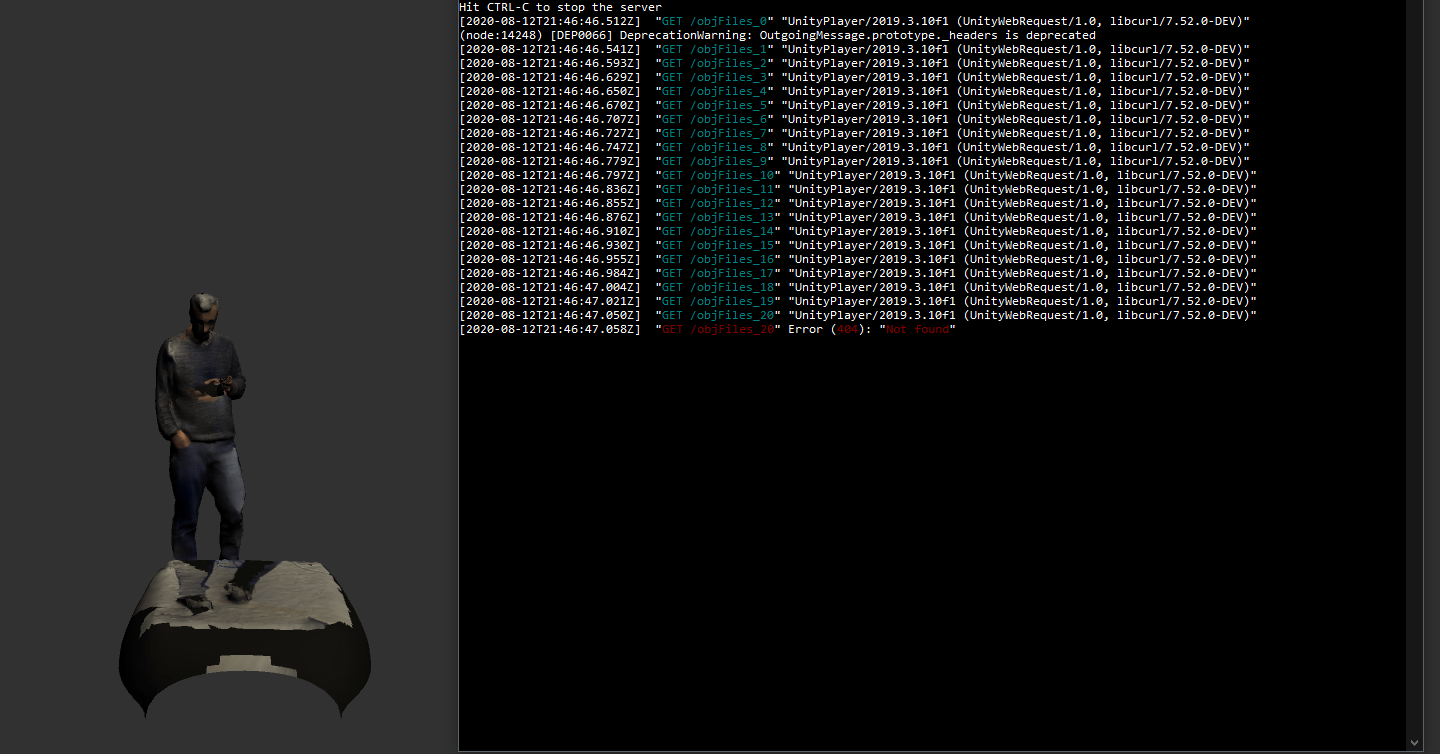Click the red 'Not found' error message
The height and width of the screenshot is (754, 1440).
[917, 329]
